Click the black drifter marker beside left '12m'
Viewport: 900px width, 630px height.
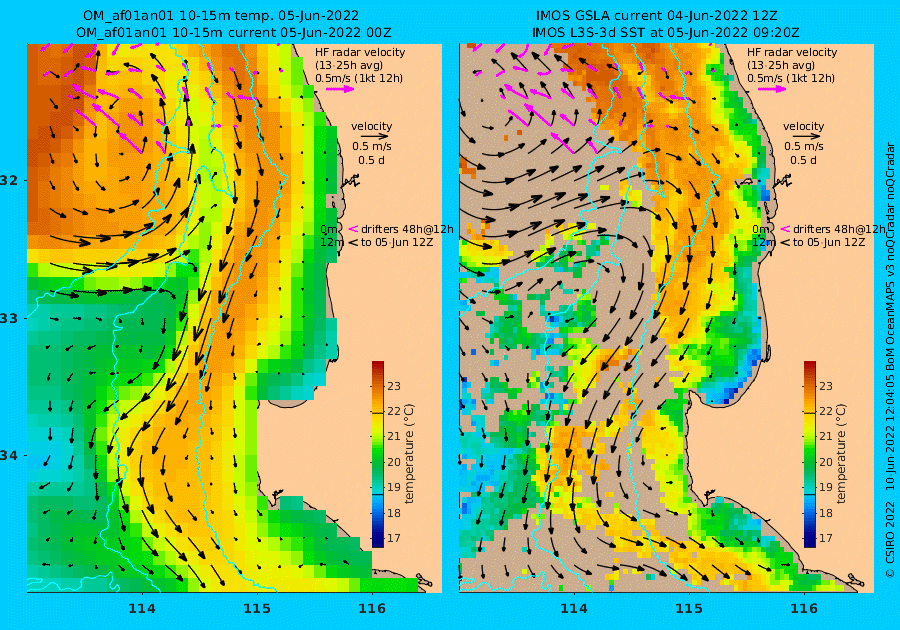[353, 243]
